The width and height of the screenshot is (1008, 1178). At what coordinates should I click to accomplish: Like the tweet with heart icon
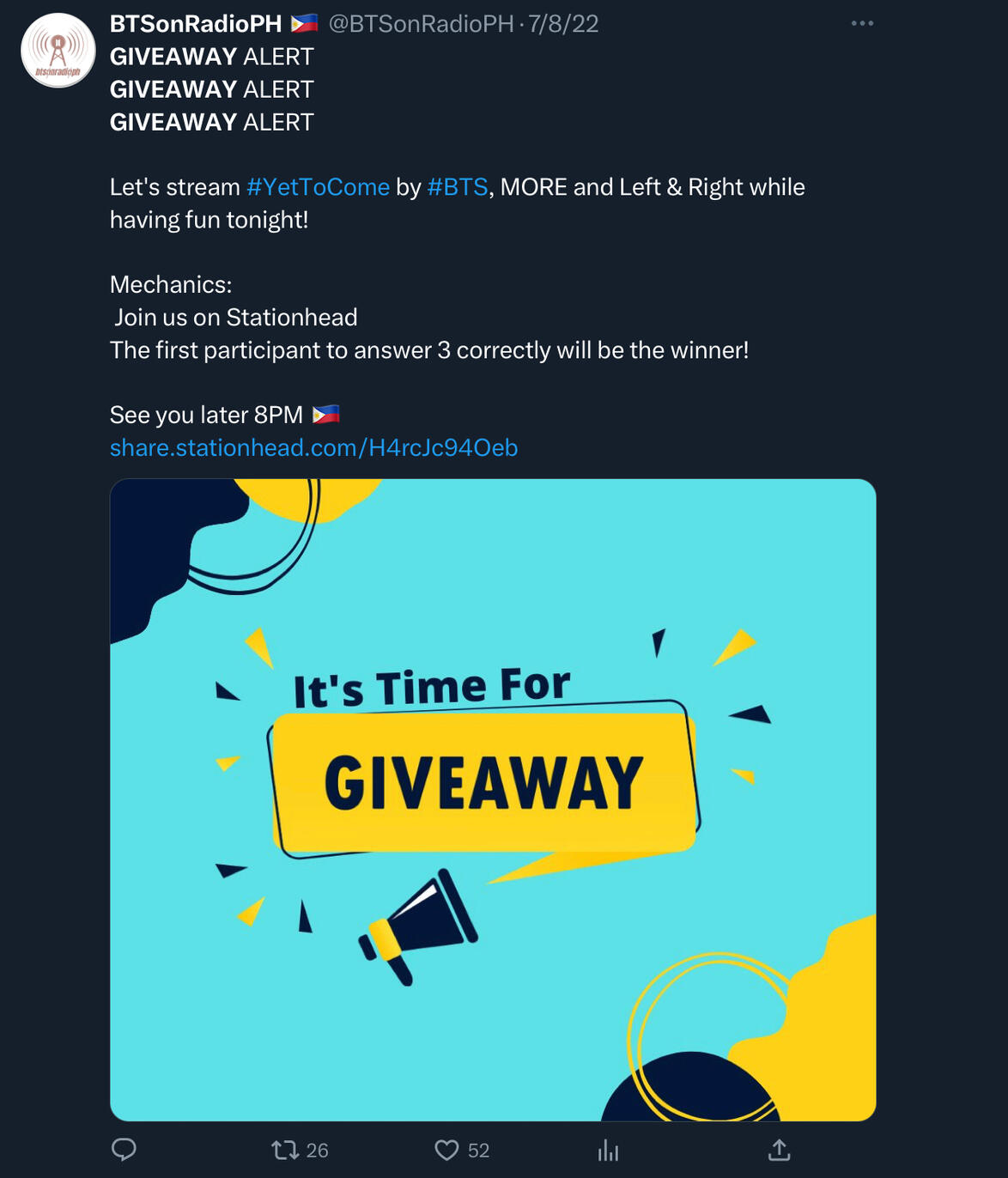click(446, 1150)
